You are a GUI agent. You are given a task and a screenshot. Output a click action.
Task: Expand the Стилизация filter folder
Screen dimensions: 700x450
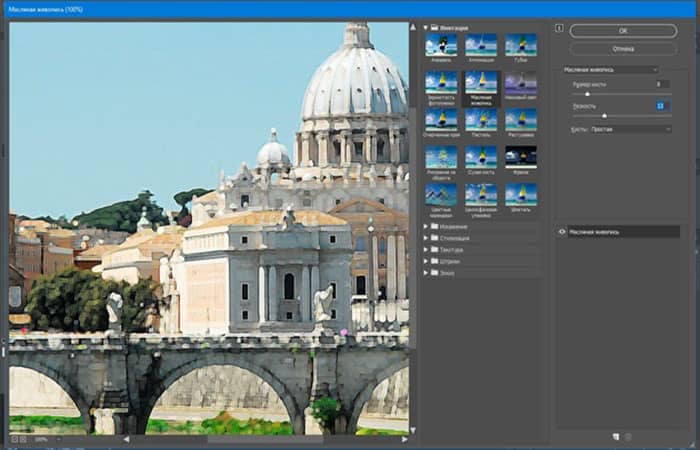[425, 238]
